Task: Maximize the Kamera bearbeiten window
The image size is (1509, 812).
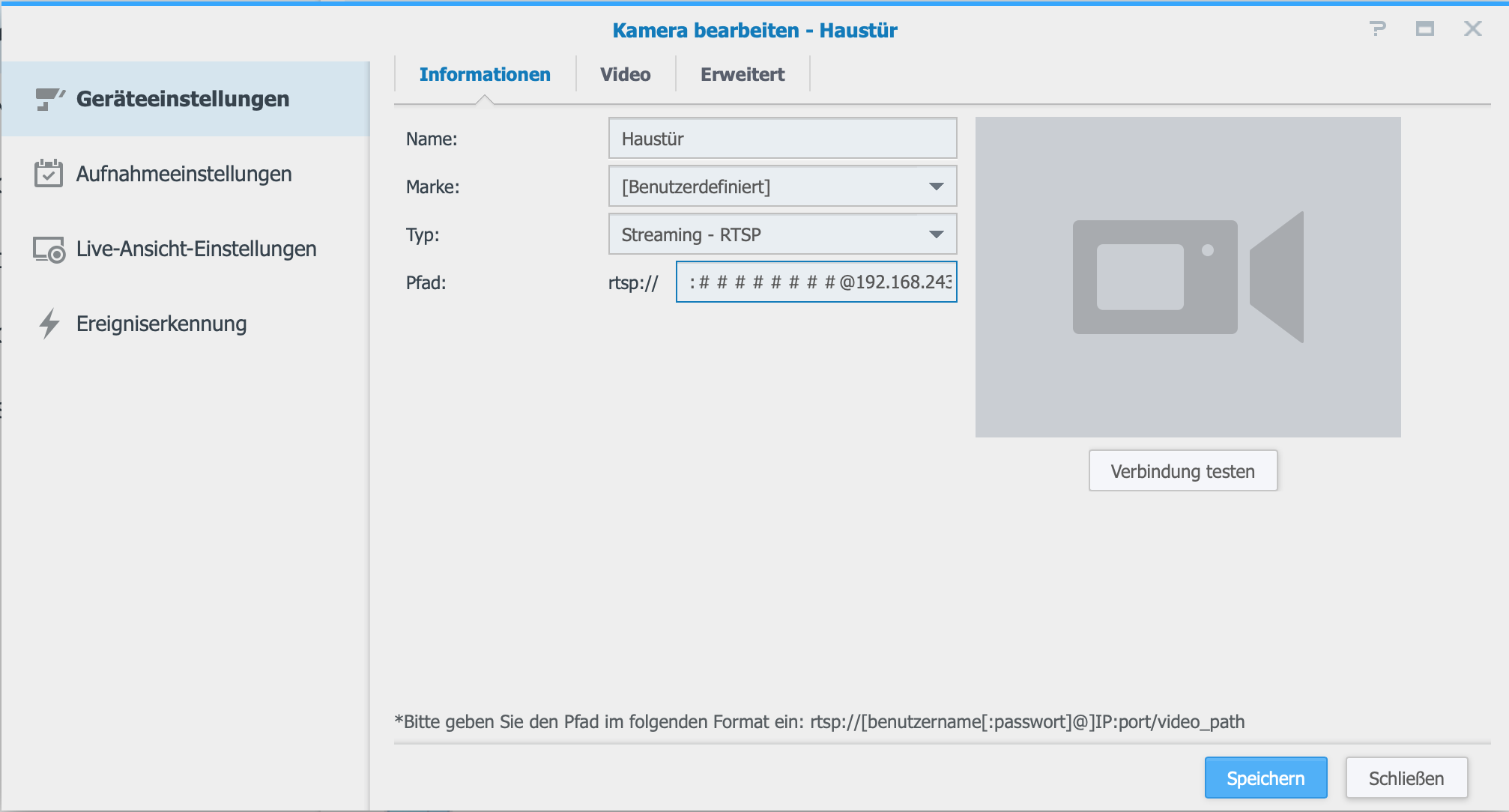Action: (x=1425, y=29)
